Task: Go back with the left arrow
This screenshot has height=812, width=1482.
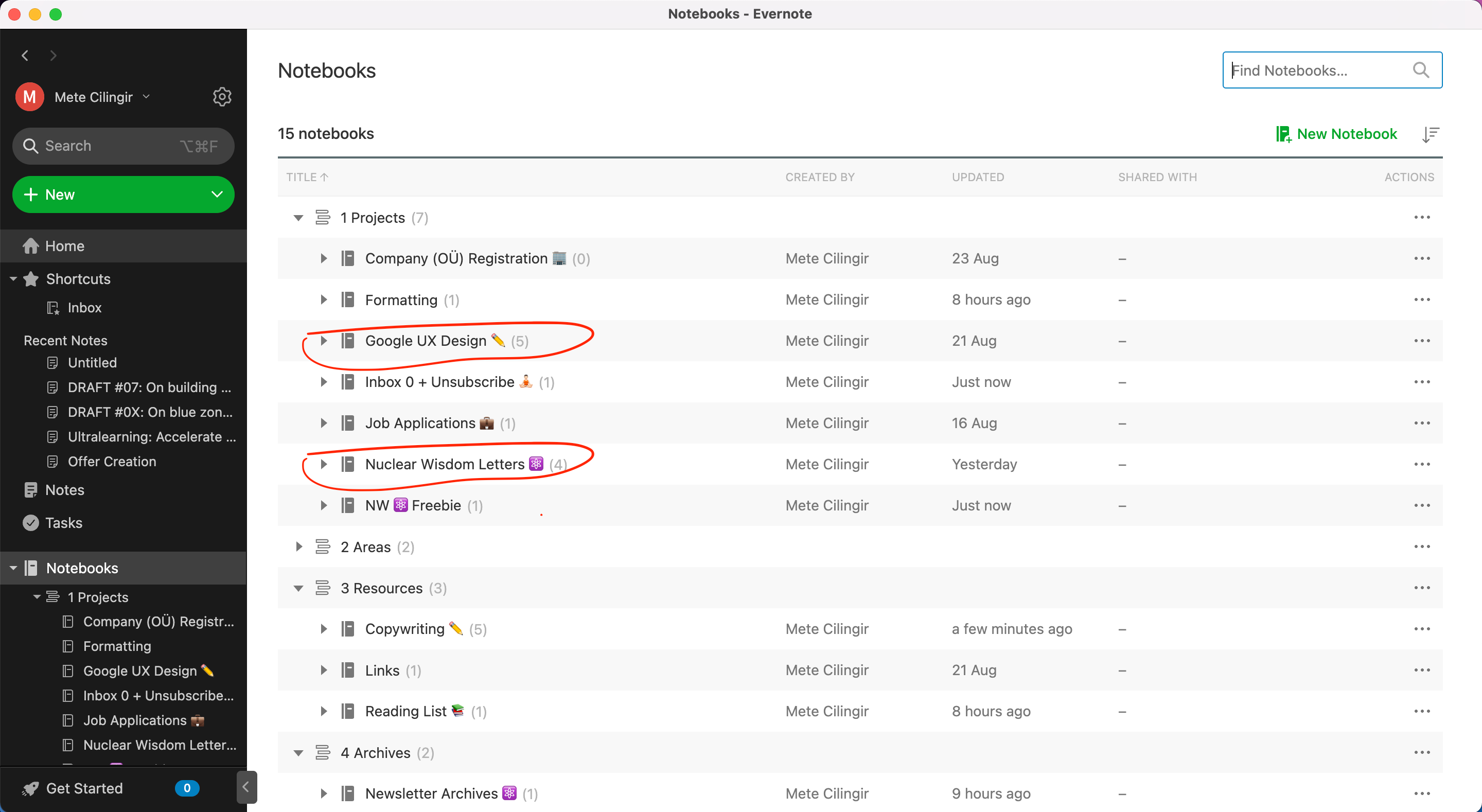Action: coord(25,56)
